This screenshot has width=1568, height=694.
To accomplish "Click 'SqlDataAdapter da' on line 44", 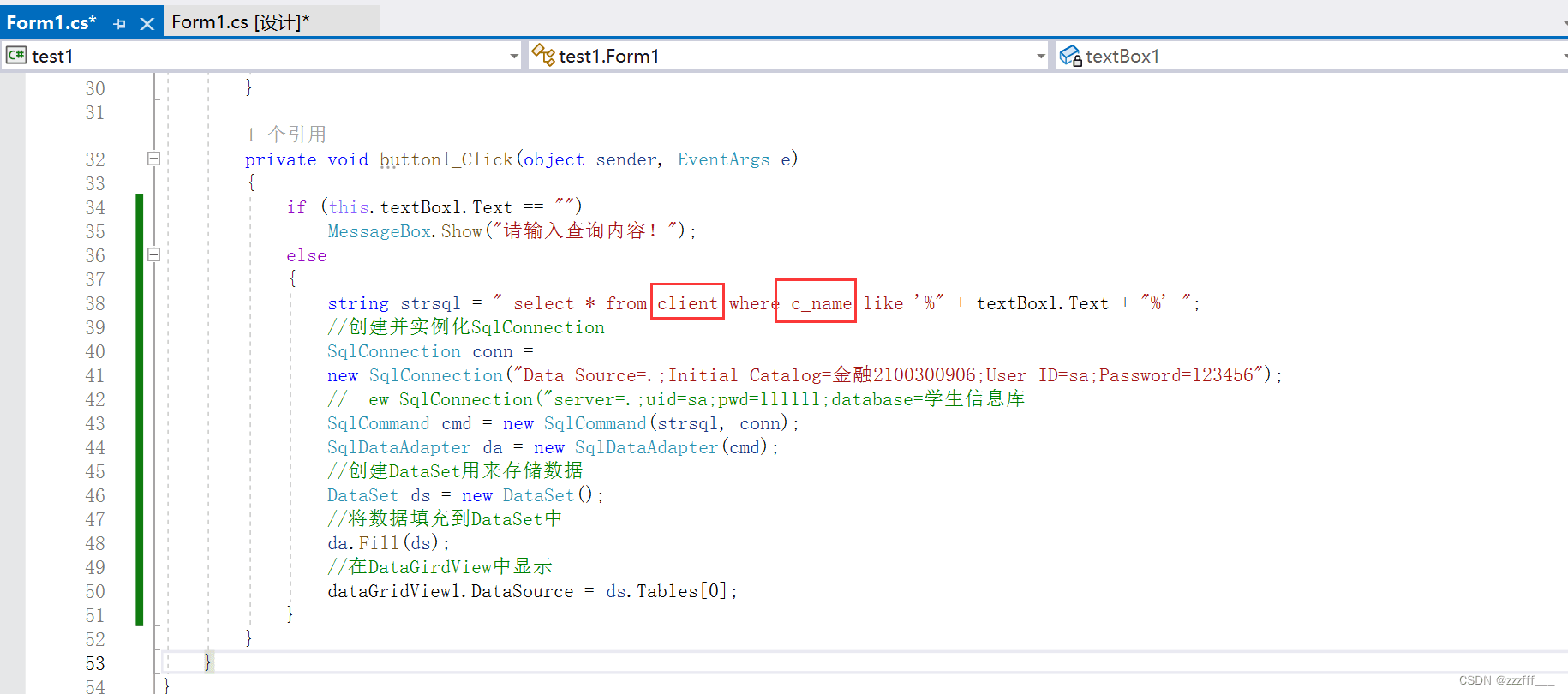I will coord(415,447).
